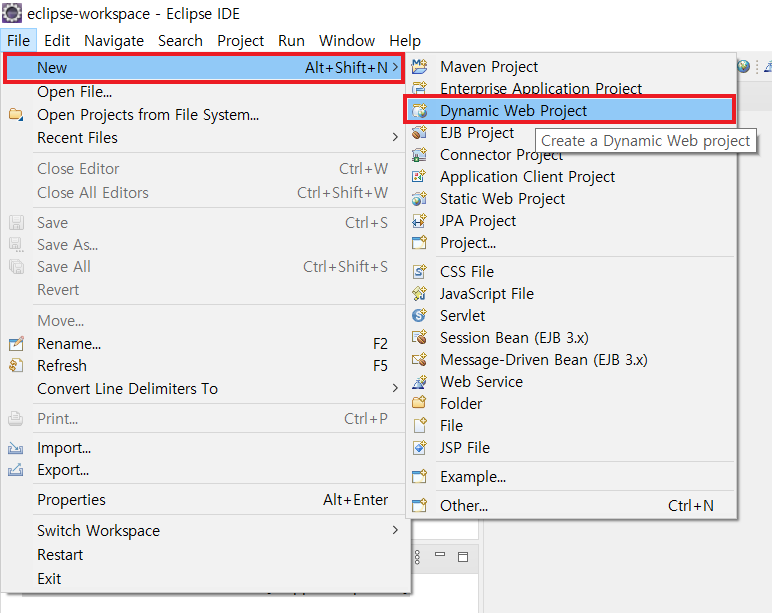This screenshot has width=772, height=613.
Task: Click the Refresh icon
Action: [16, 365]
